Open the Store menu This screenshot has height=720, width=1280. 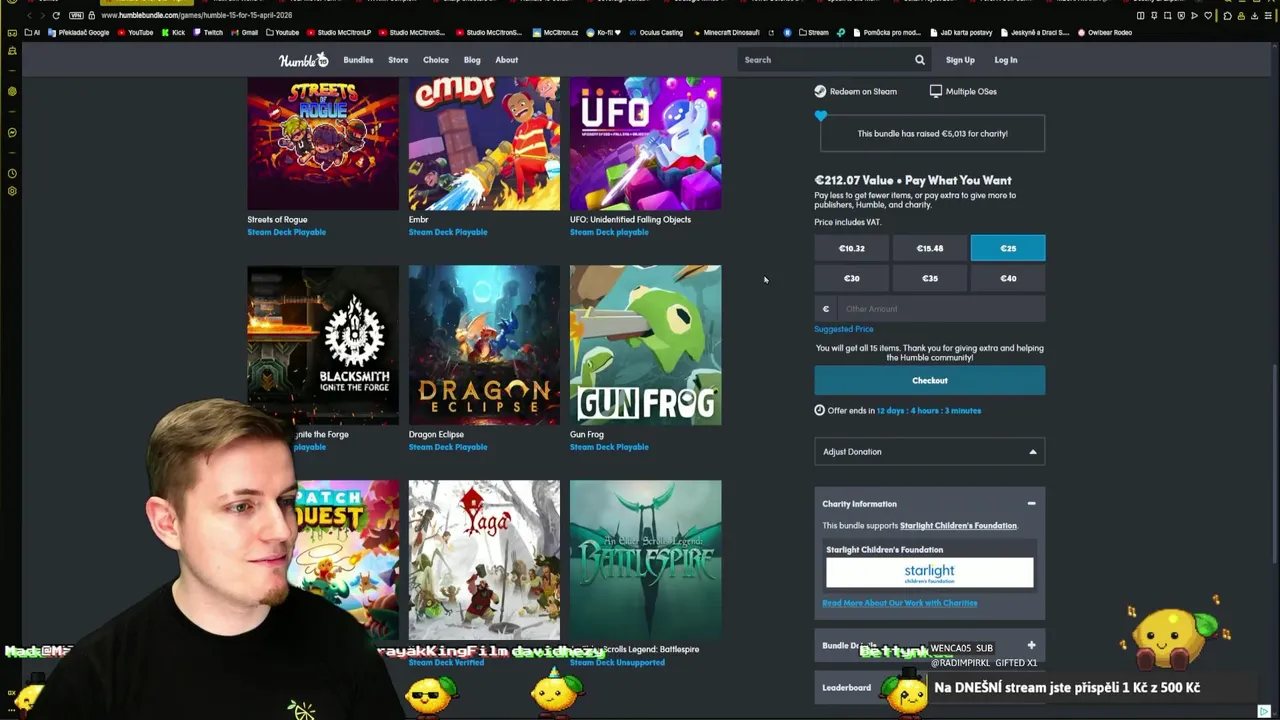click(398, 60)
